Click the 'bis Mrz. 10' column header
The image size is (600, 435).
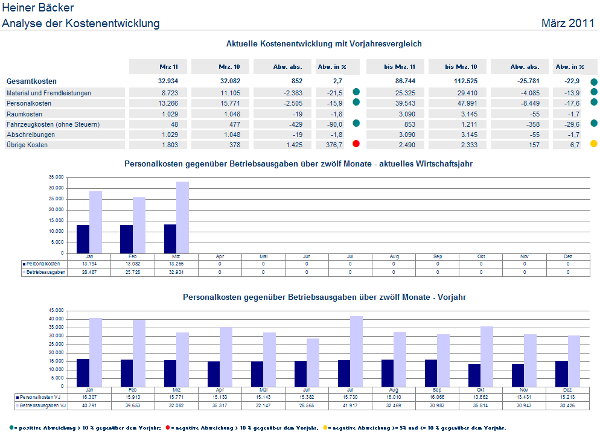tap(457, 67)
